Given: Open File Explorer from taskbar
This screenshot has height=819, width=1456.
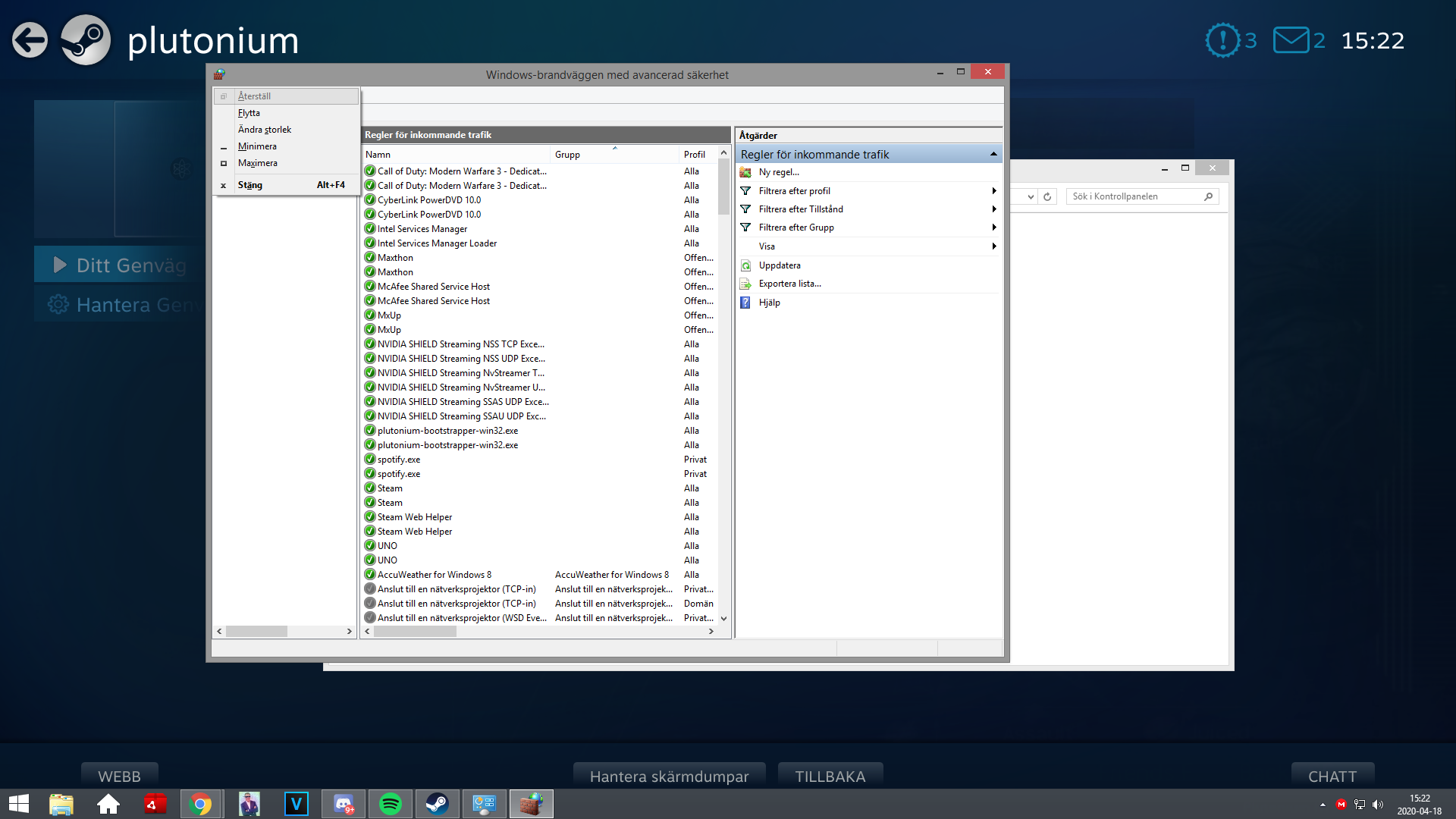Looking at the screenshot, I should pos(61,804).
